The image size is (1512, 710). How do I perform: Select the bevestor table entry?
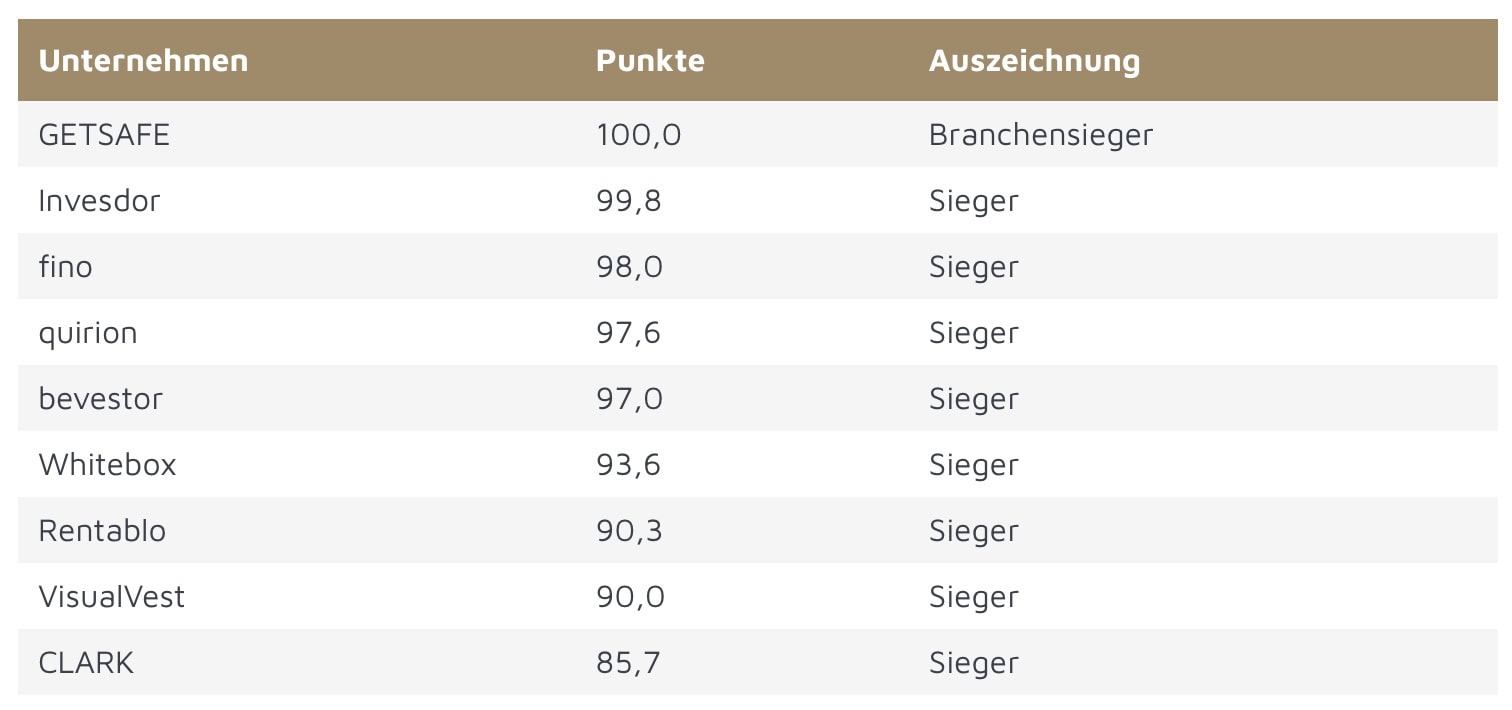click(100, 398)
